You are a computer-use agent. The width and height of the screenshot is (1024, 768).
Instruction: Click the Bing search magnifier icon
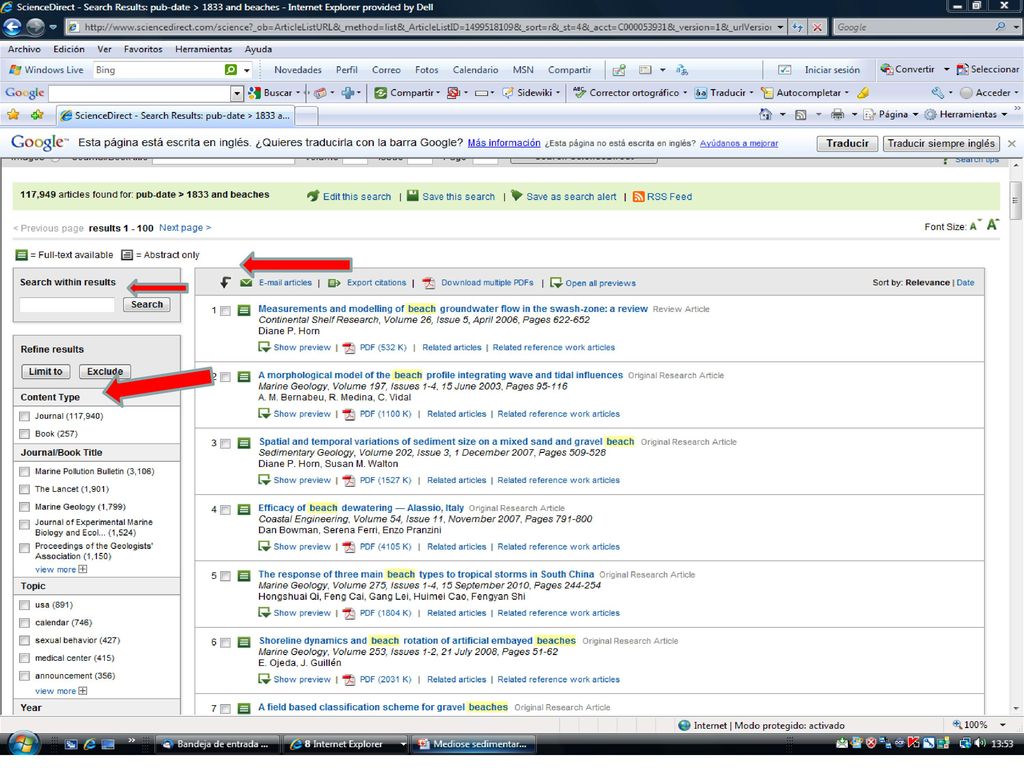click(x=231, y=70)
